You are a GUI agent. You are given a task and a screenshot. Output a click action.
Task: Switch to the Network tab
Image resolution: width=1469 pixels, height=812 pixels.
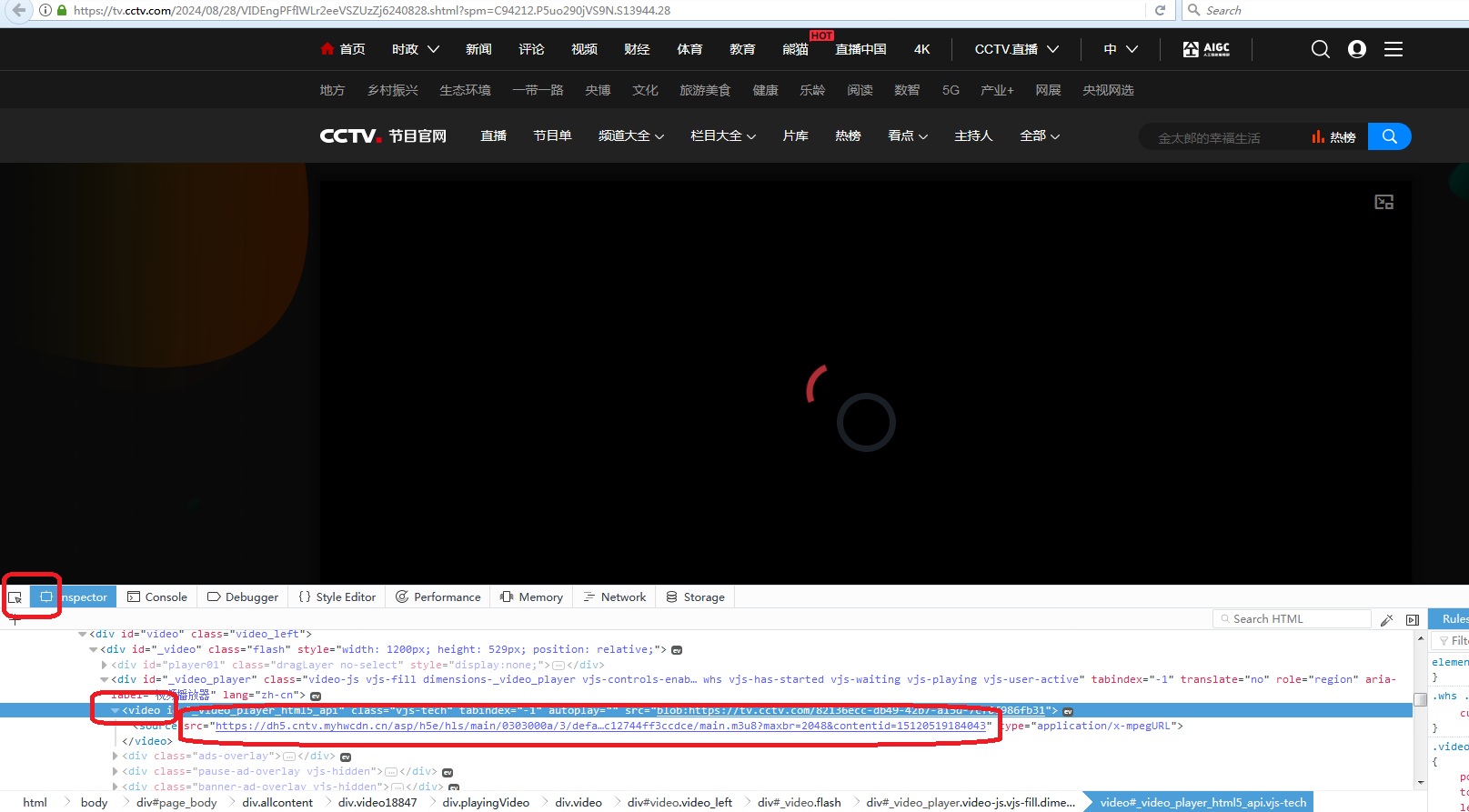click(615, 597)
